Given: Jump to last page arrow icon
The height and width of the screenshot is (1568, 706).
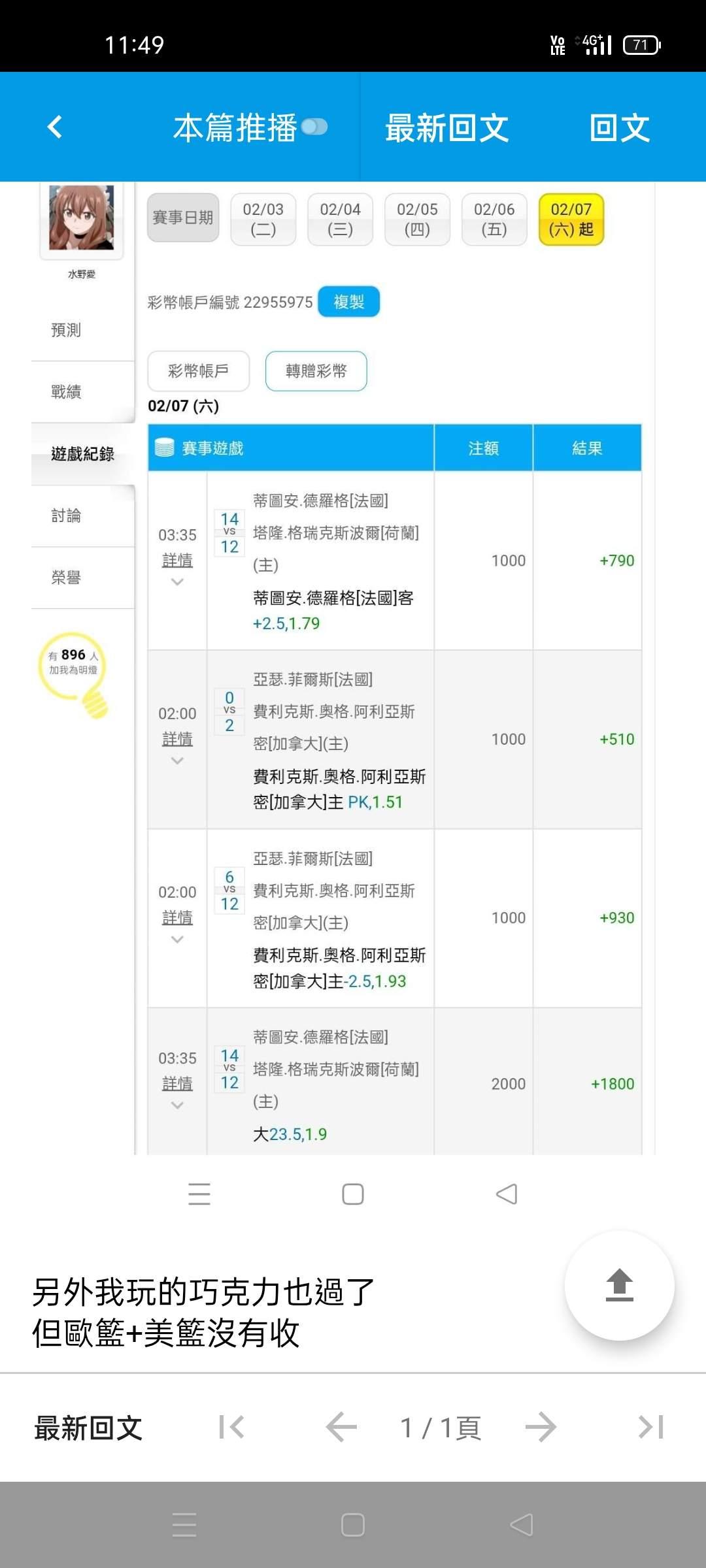Looking at the screenshot, I should coord(651,1428).
